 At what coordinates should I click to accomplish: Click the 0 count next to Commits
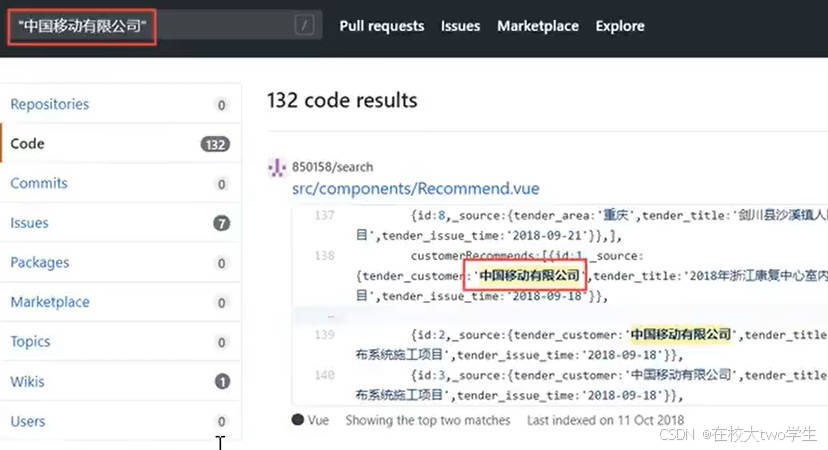pos(222,184)
